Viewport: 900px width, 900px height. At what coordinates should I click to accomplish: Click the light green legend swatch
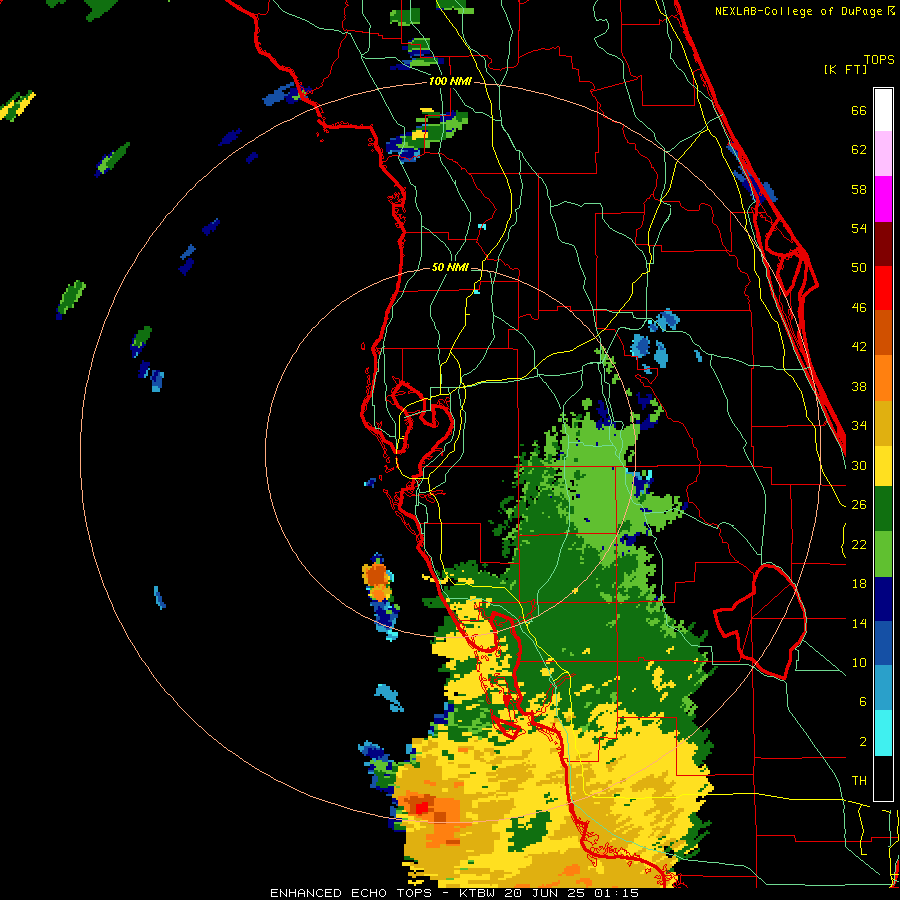click(x=883, y=553)
